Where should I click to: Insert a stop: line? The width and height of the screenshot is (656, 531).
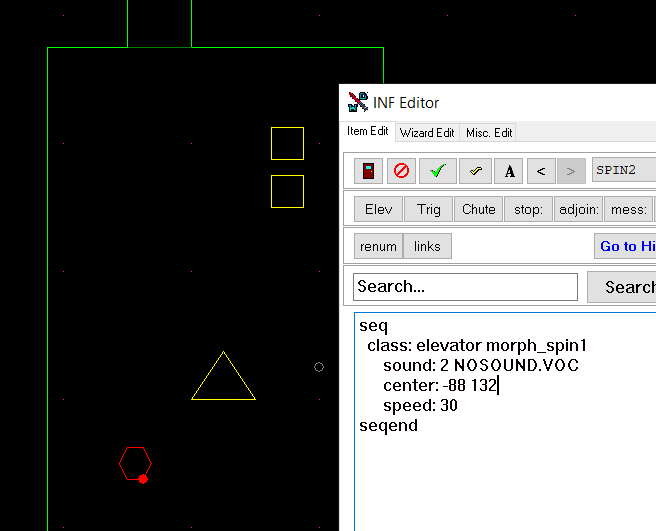pyautogui.click(x=528, y=209)
